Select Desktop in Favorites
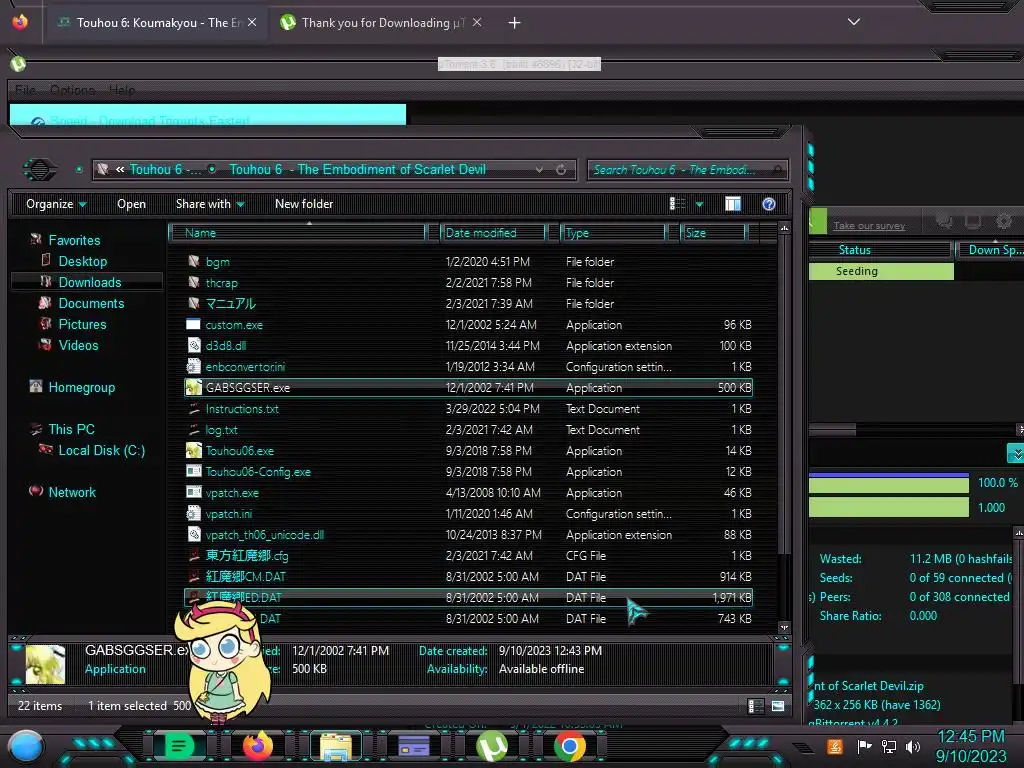Image resolution: width=1024 pixels, height=768 pixels. [x=82, y=261]
